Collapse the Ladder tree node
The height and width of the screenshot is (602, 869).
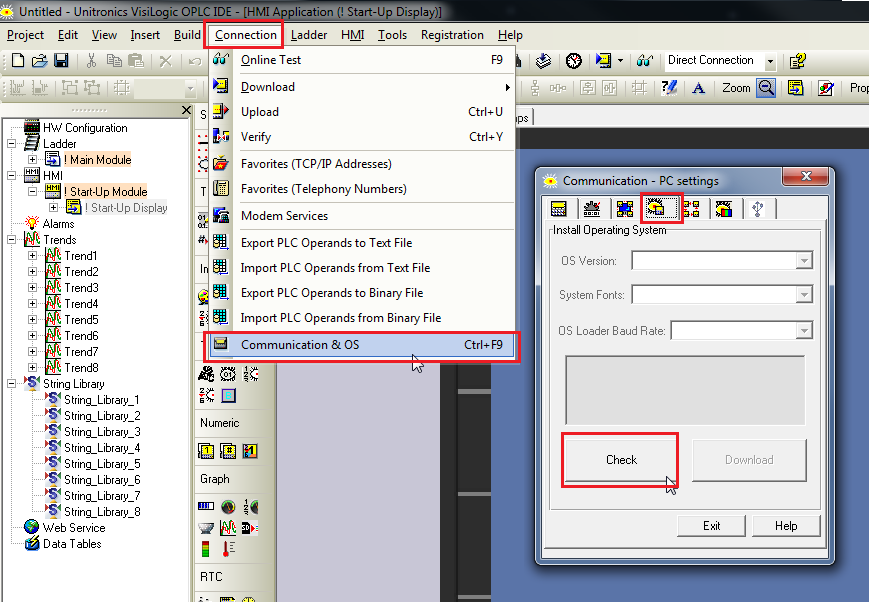coord(12,144)
